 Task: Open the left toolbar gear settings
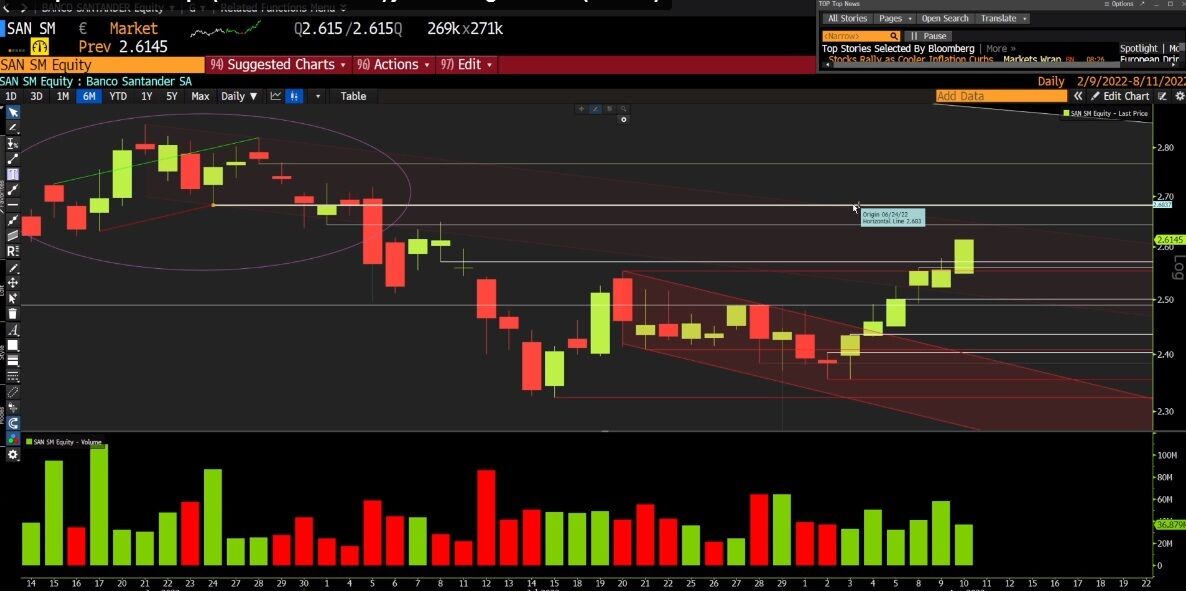click(x=13, y=454)
